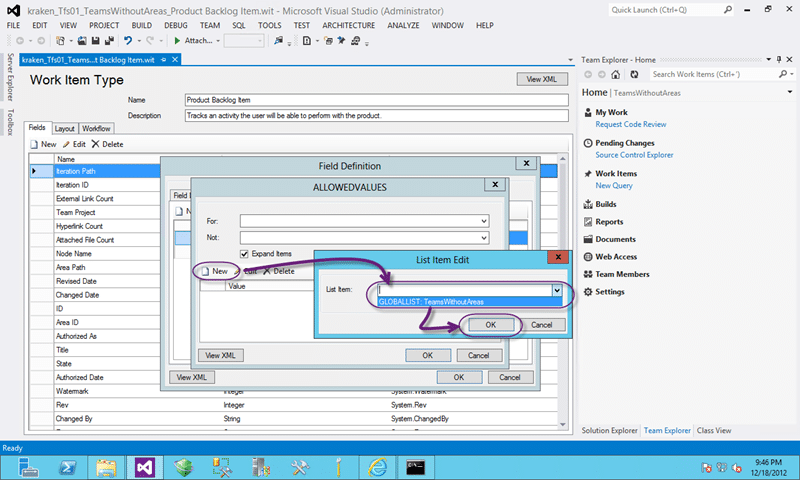Open the New Query link
The width and height of the screenshot is (800, 480).
click(614, 186)
